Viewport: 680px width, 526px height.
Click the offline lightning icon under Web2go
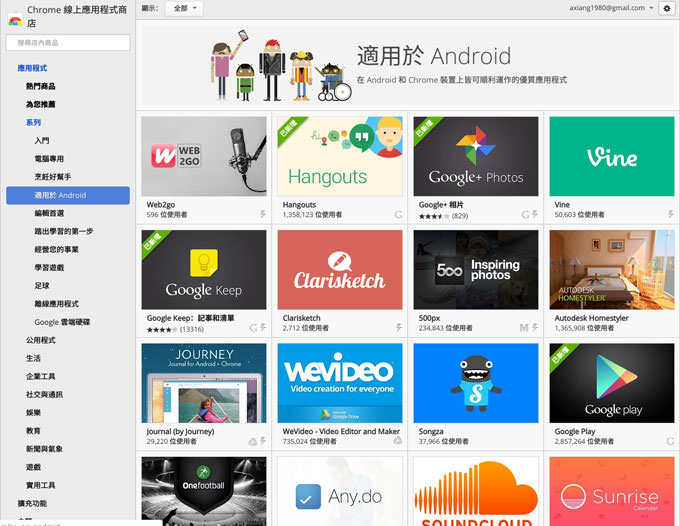click(x=263, y=215)
